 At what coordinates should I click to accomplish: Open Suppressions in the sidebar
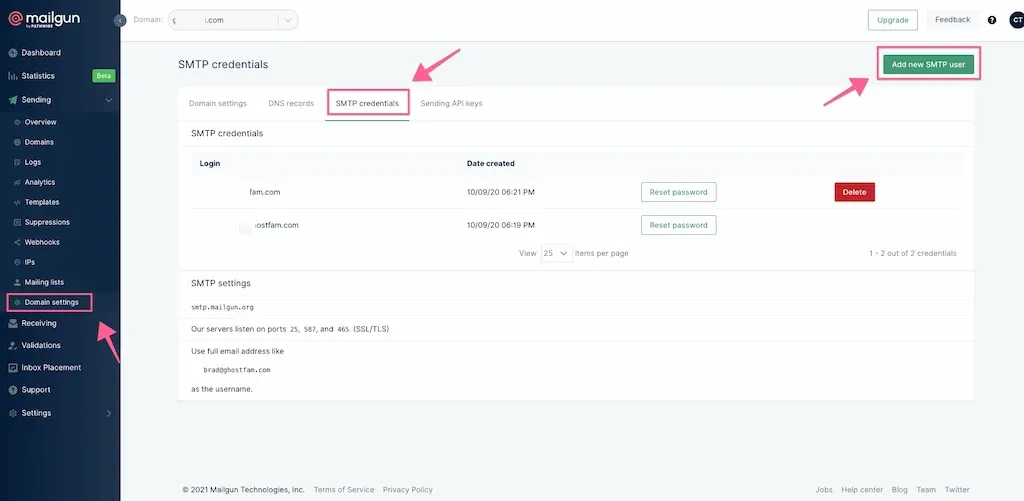(47, 222)
